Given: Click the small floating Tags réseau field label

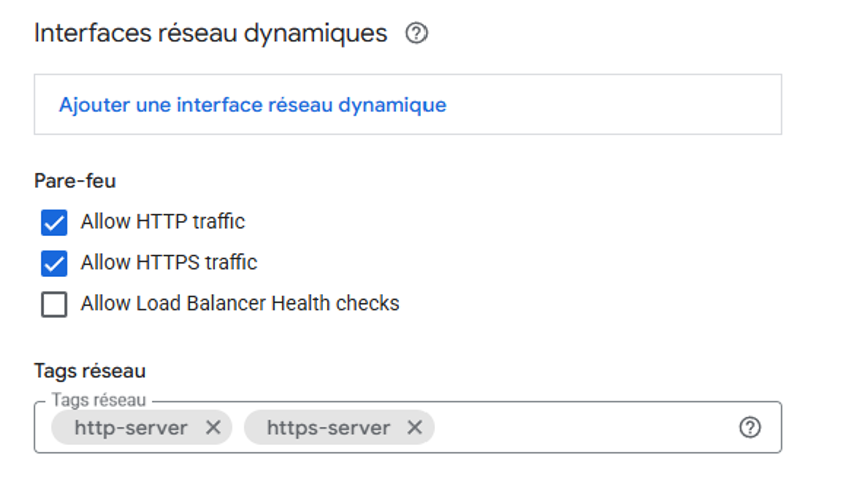Looking at the screenshot, I should (x=99, y=400).
